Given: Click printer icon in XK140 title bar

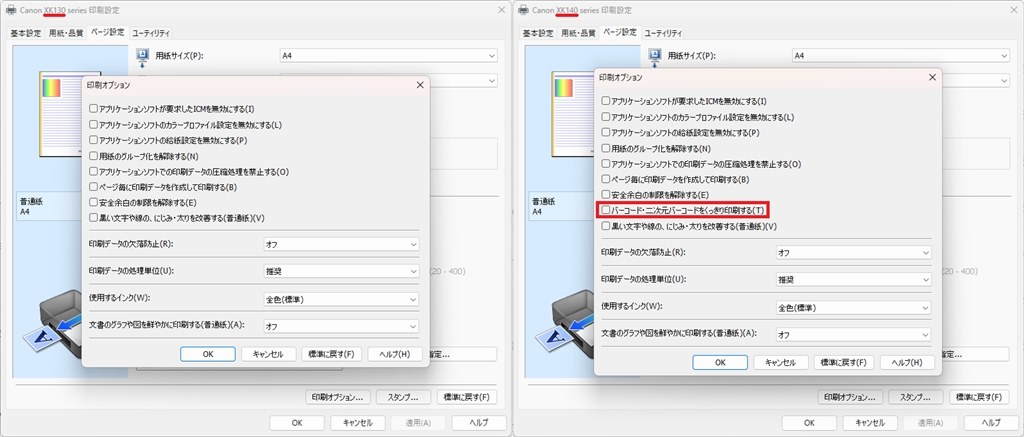Looking at the screenshot, I should [523, 10].
